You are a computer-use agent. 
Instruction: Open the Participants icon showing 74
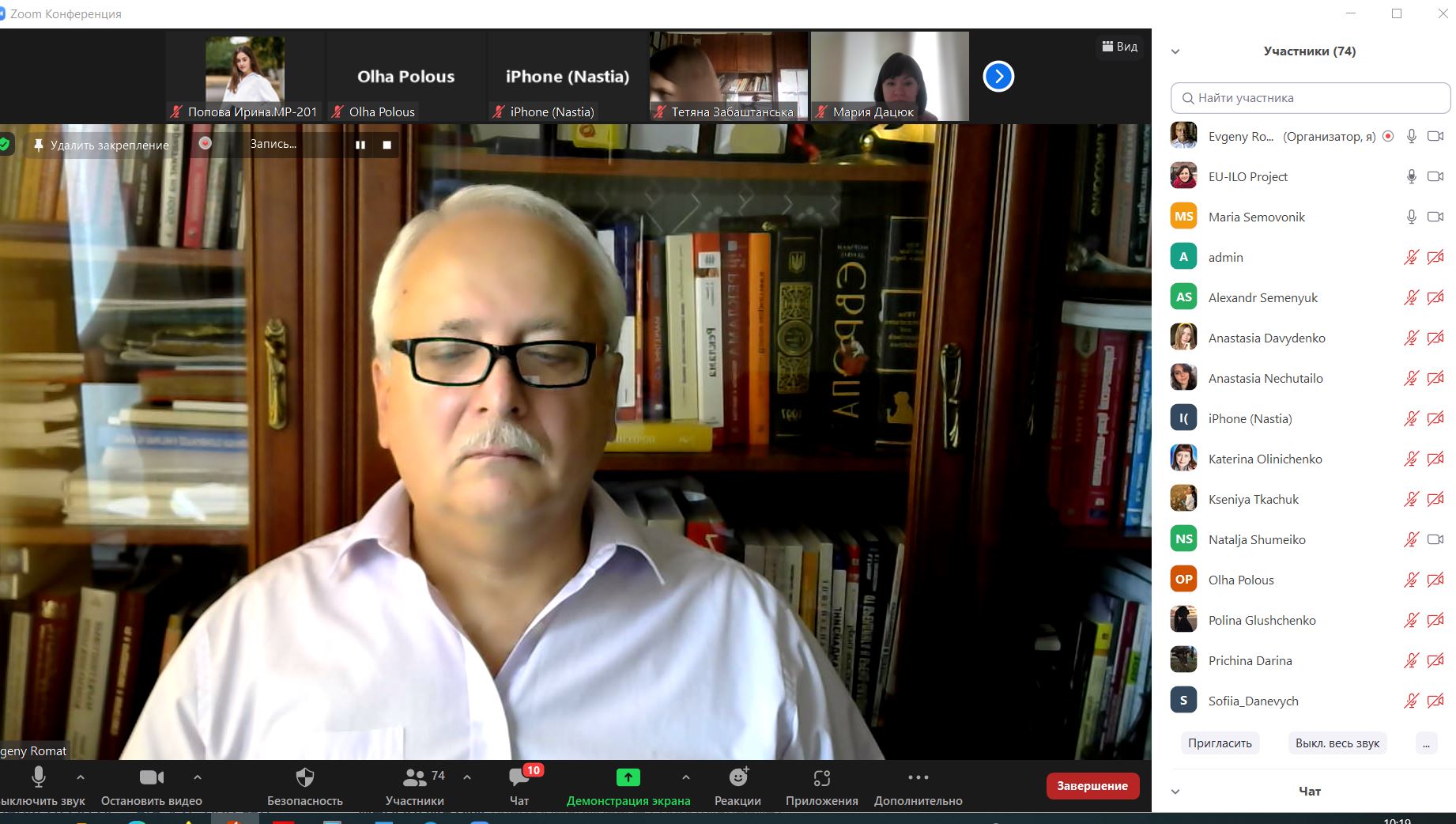(415, 778)
